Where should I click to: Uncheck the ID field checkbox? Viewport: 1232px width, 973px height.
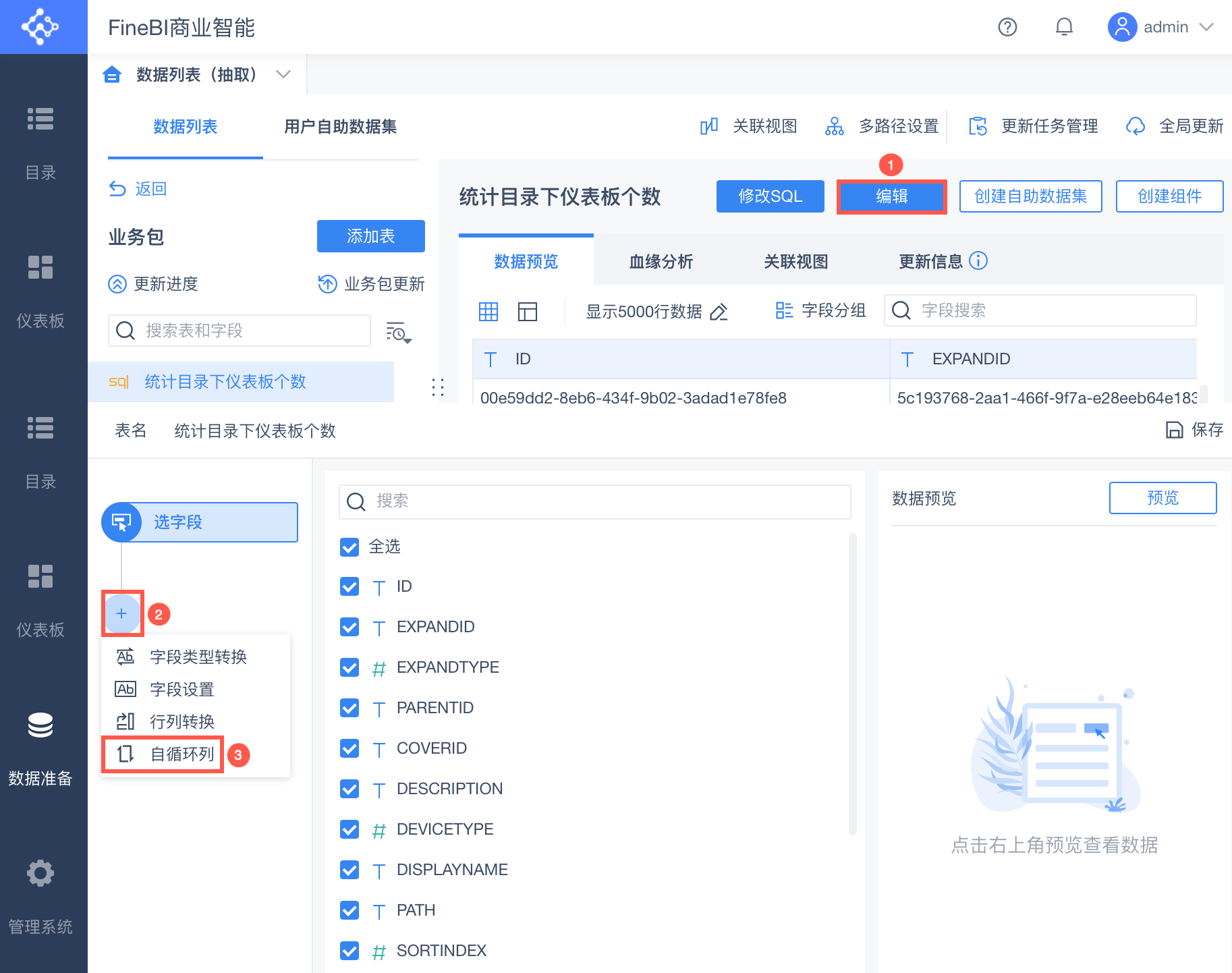coord(349,586)
